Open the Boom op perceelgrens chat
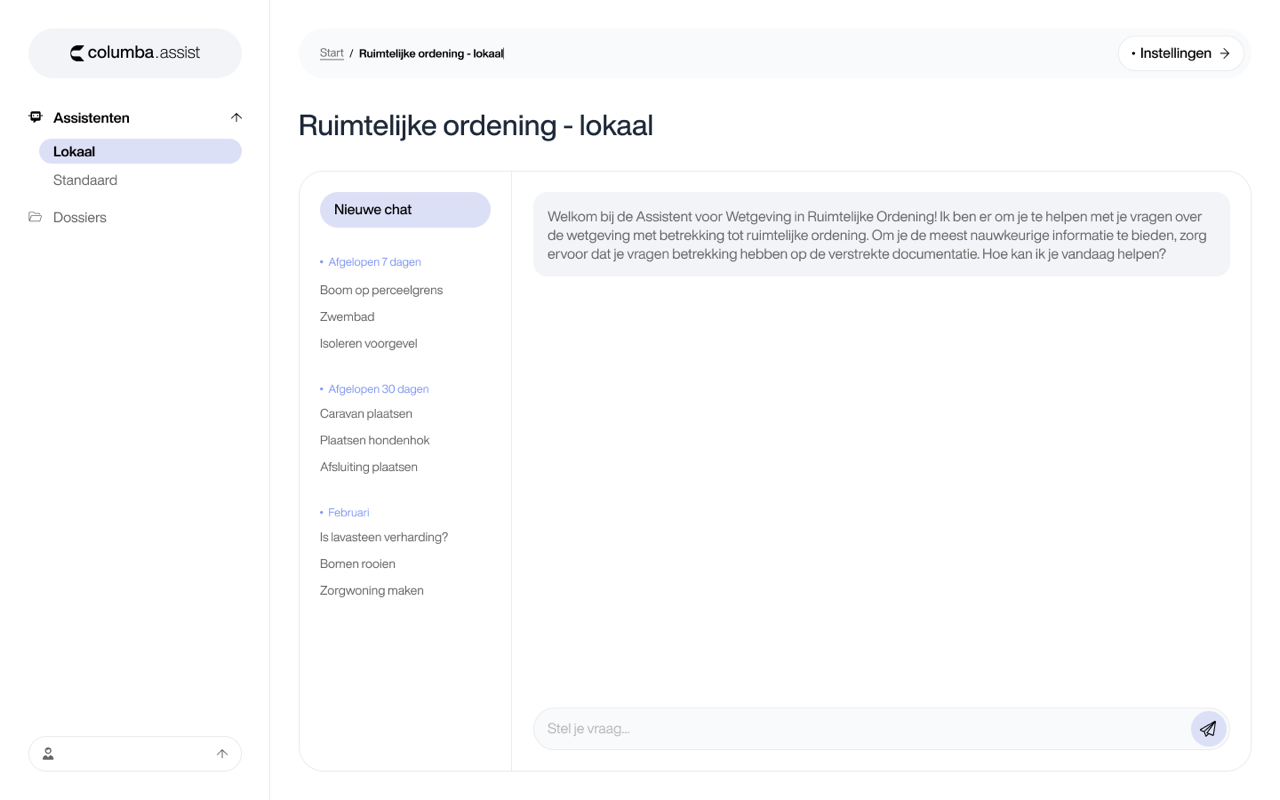Image resolution: width=1280 pixels, height=800 pixels. (381, 290)
